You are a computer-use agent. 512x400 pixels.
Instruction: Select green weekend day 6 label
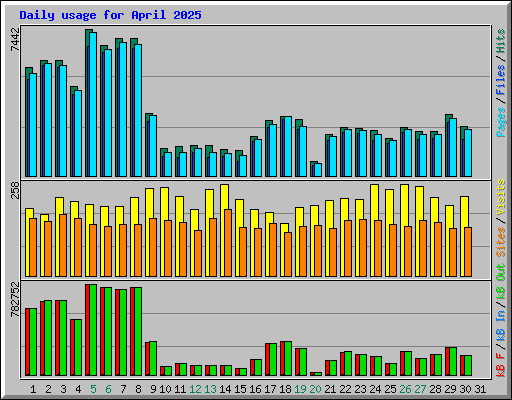point(108,389)
